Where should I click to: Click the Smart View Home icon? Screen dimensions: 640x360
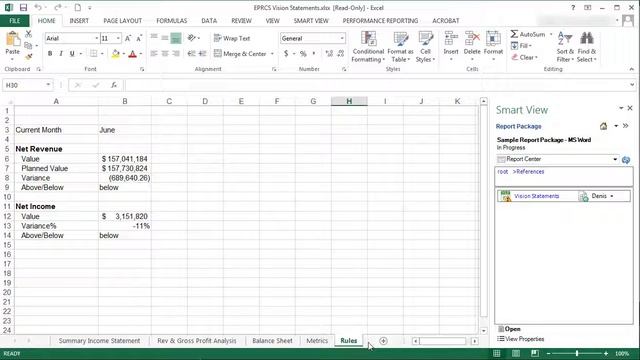pyautogui.click(x=603, y=126)
